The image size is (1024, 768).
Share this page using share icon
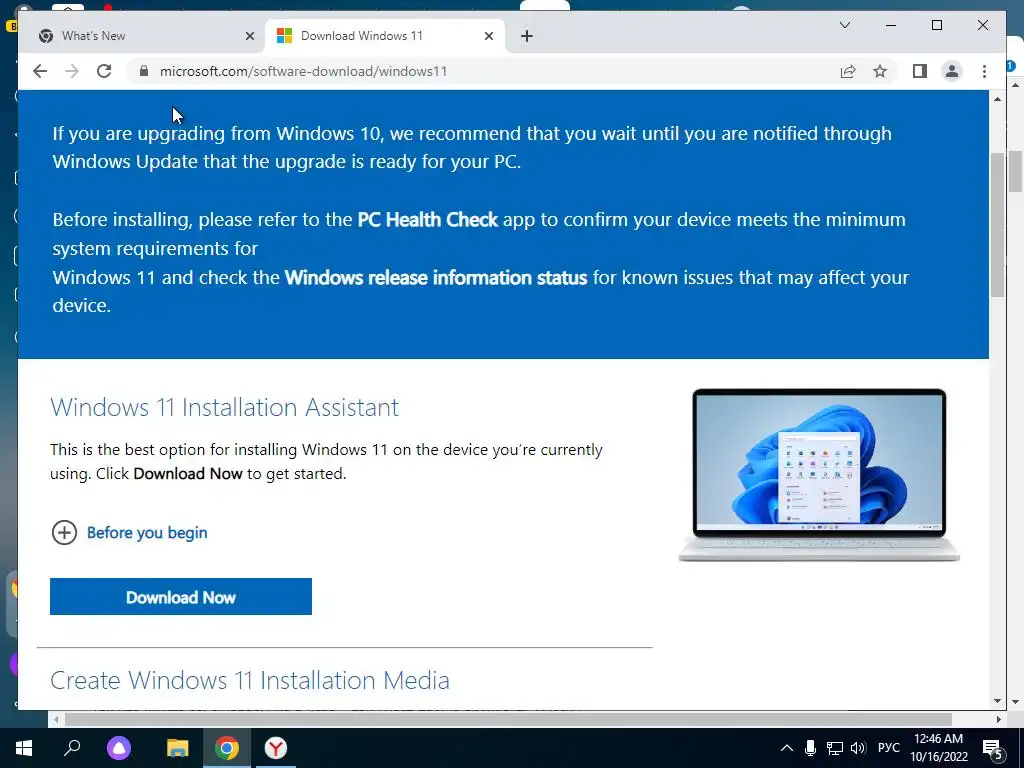click(848, 71)
